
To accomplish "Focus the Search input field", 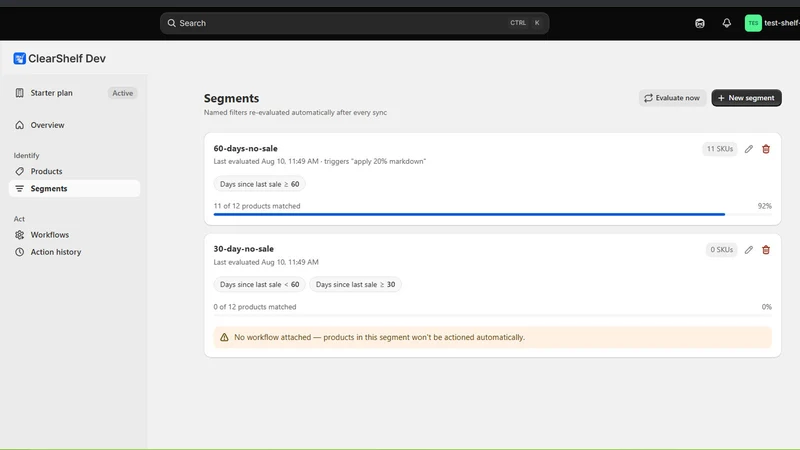I will click(355, 23).
